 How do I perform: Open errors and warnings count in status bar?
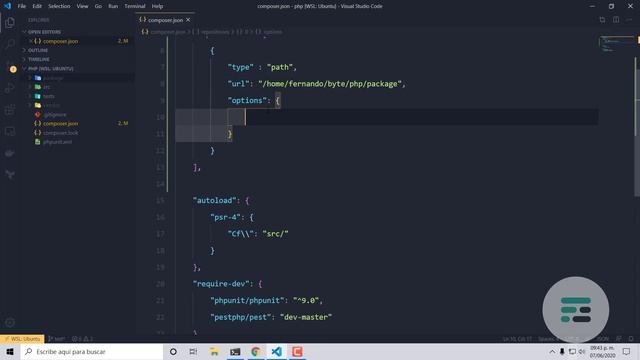coord(82,339)
